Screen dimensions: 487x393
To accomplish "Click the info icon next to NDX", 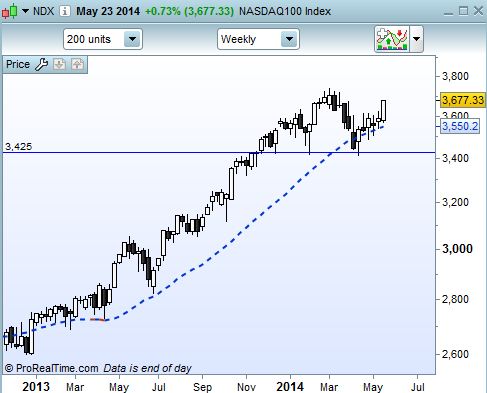I will pos(65,11).
